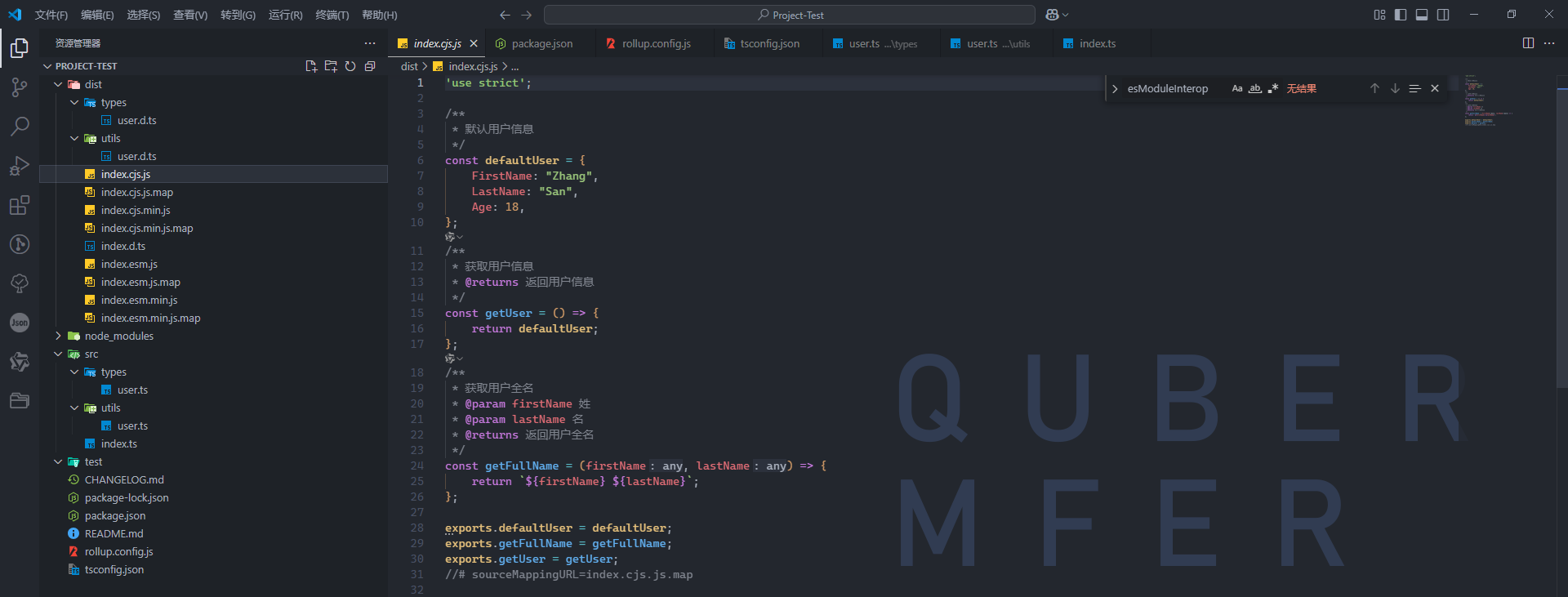Switch to the tsconfig.json tab
This screenshot has width=1568, height=597.
click(x=768, y=43)
